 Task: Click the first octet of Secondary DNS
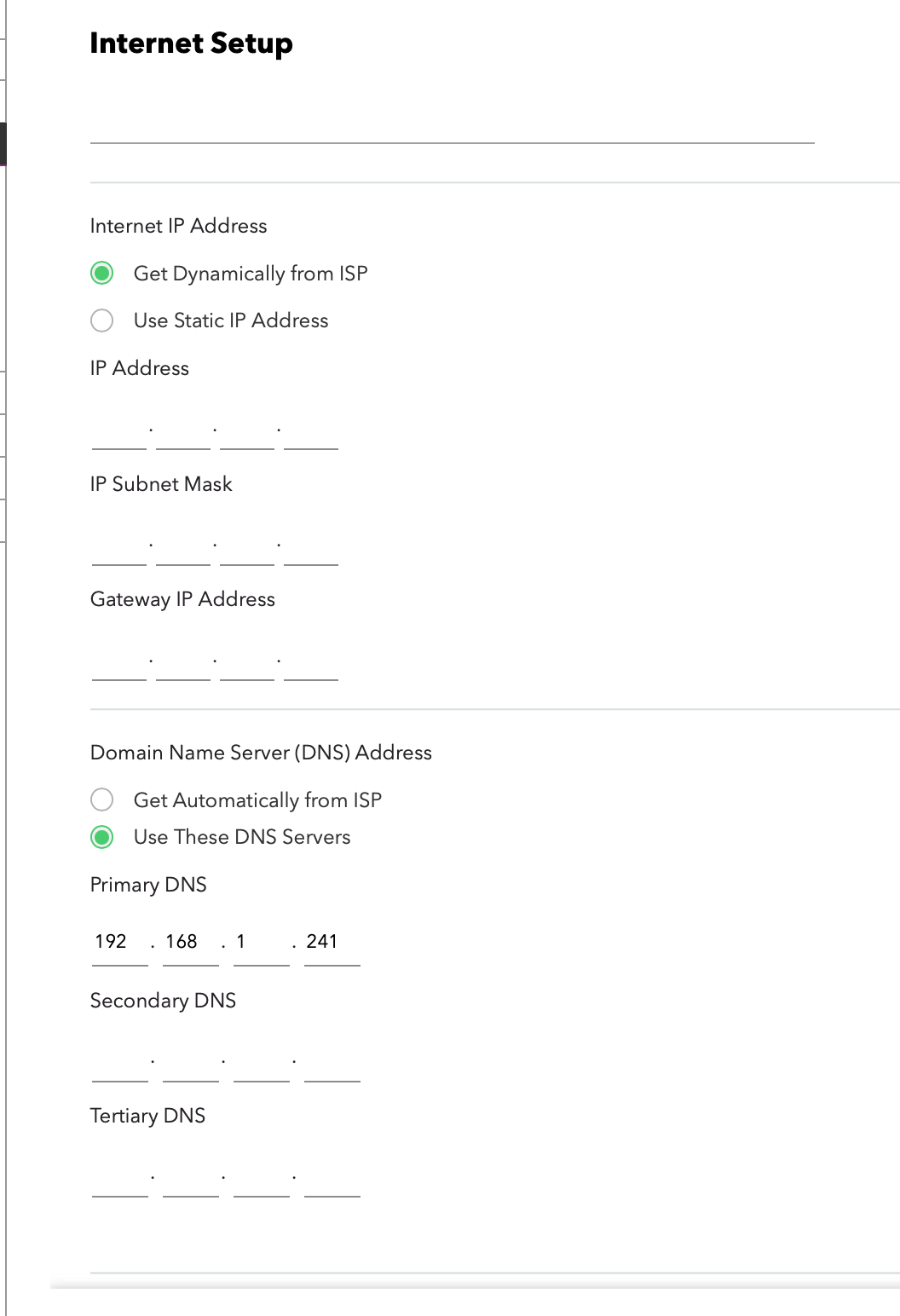120,1062
